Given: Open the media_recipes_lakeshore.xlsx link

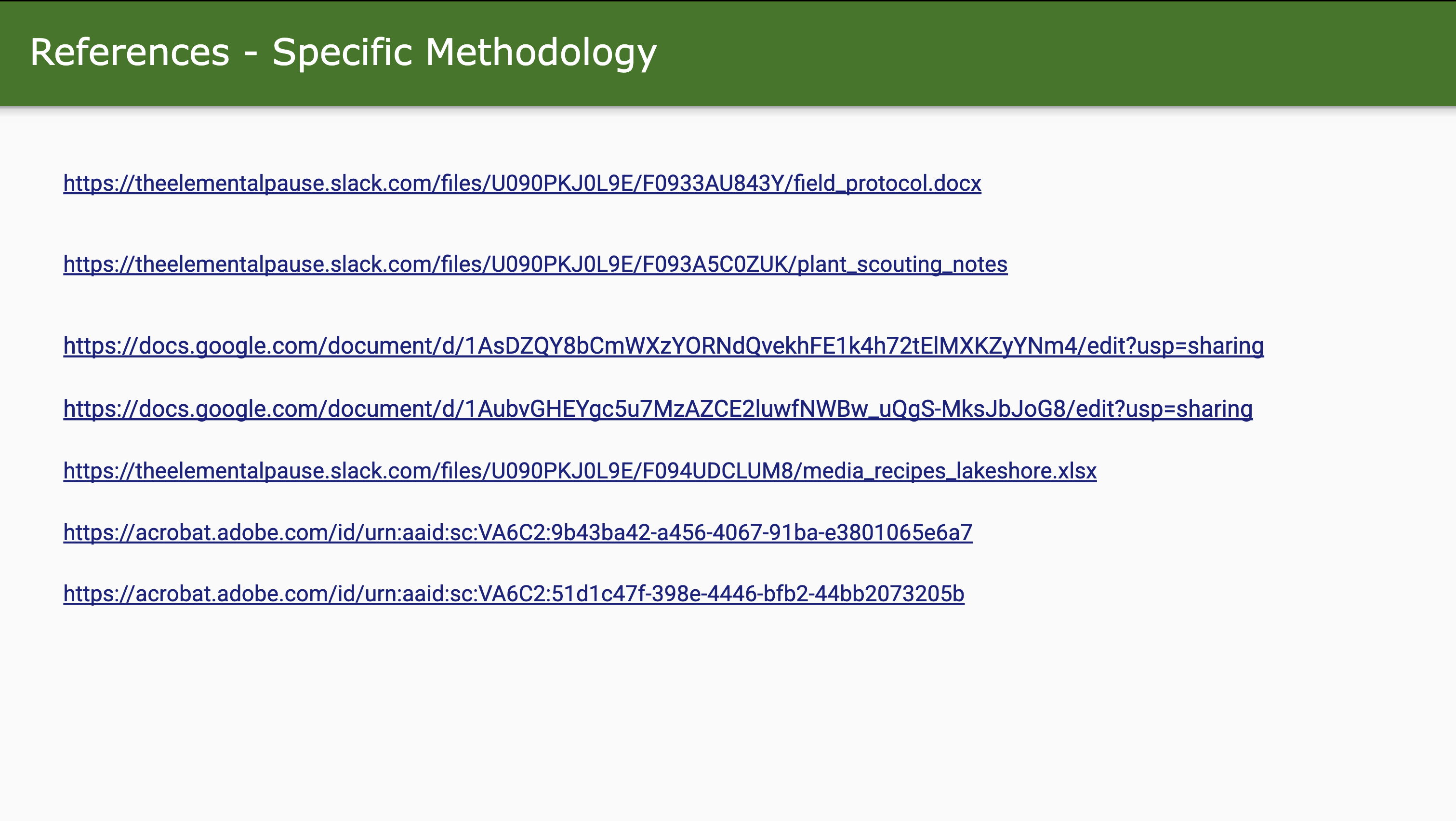Looking at the screenshot, I should pos(580,471).
